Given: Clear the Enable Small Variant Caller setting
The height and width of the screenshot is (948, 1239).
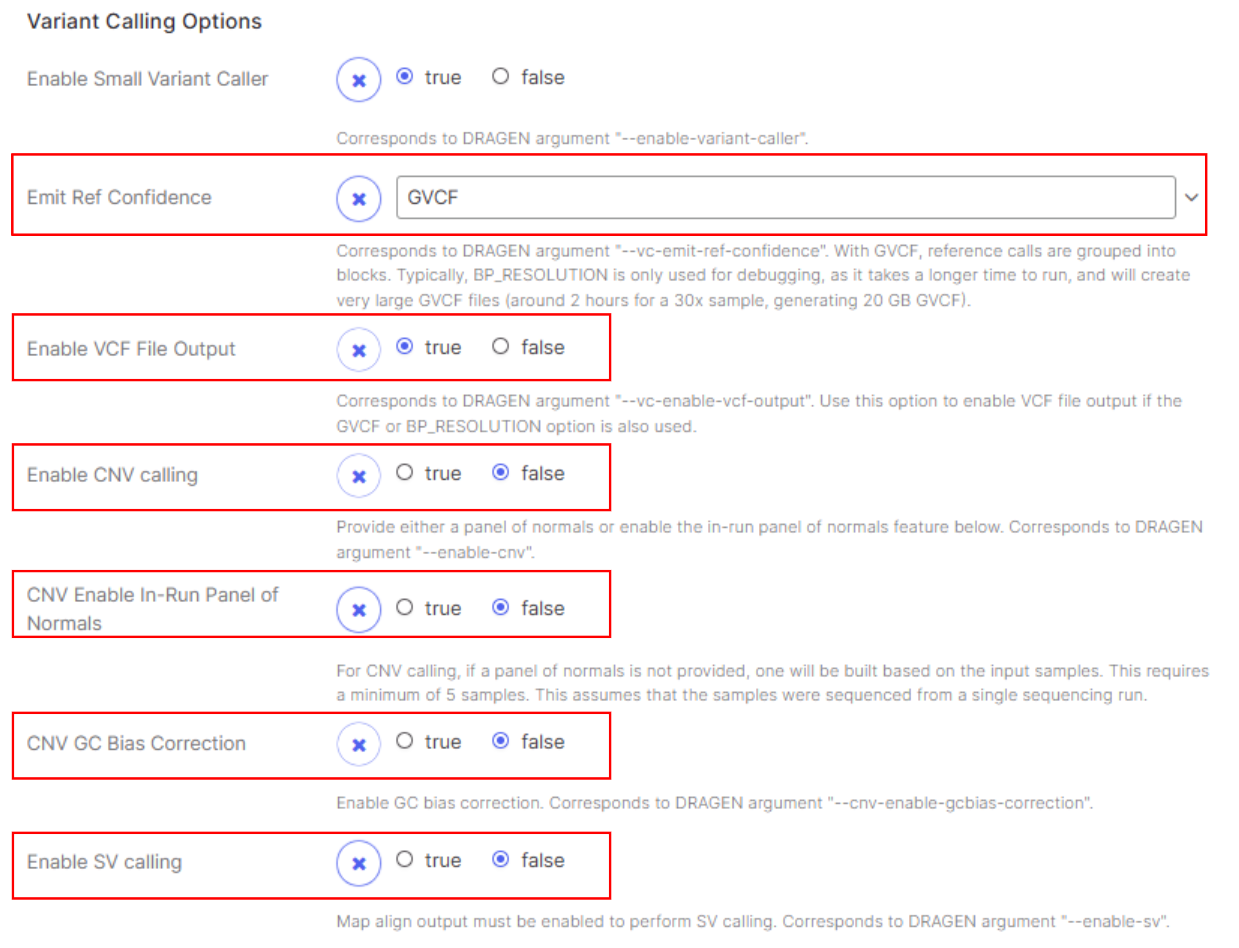Looking at the screenshot, I should [x=359, y=79].
